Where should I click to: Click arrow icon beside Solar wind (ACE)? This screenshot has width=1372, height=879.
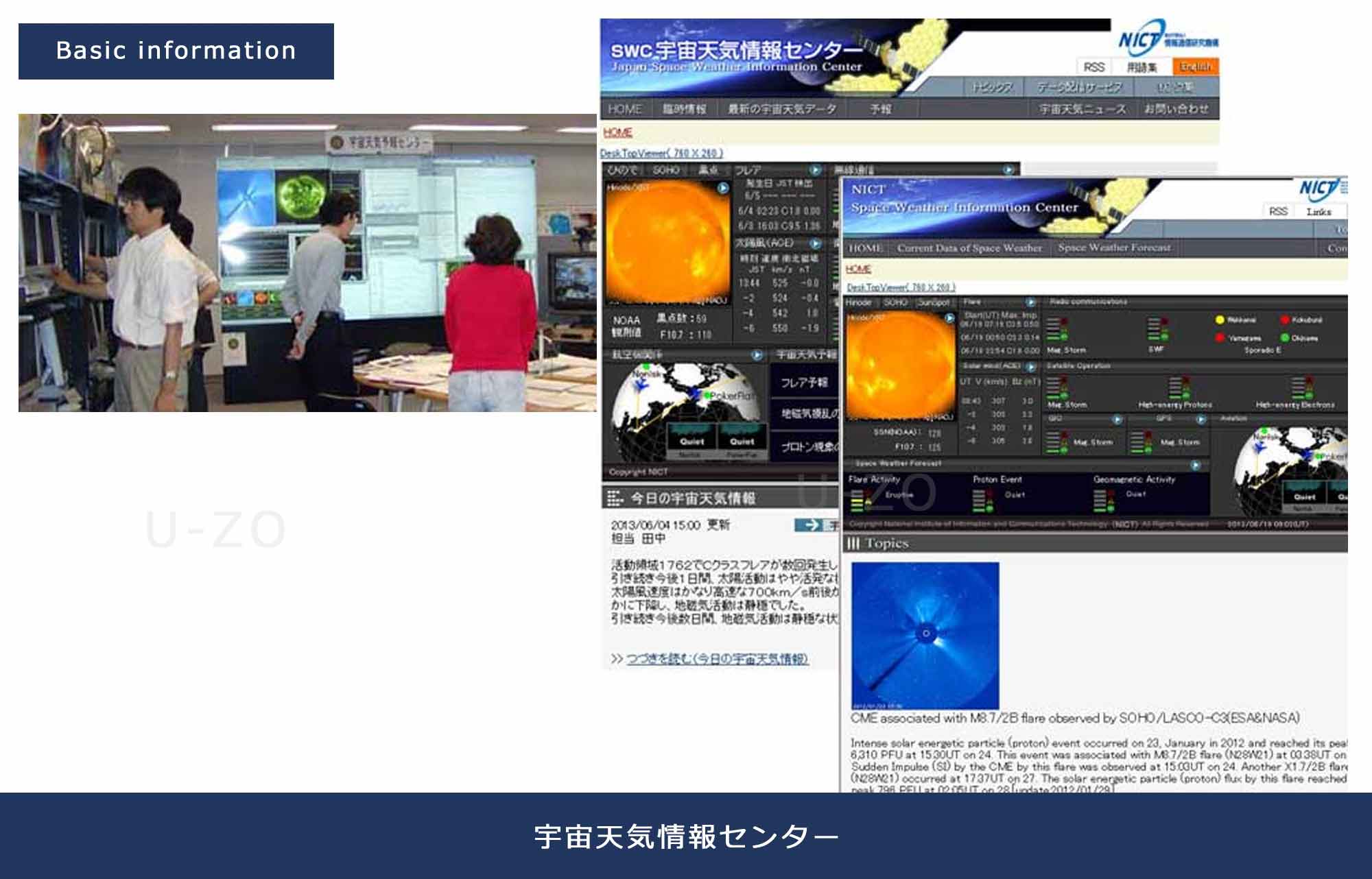click(1030, 367)
